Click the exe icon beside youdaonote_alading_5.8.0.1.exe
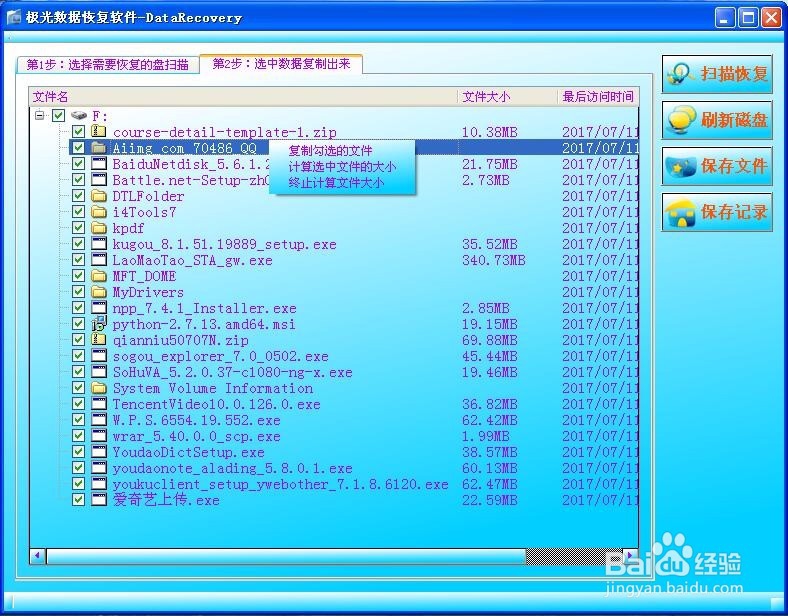The width and height of the screenshot is (788, 616). (99, 468)
